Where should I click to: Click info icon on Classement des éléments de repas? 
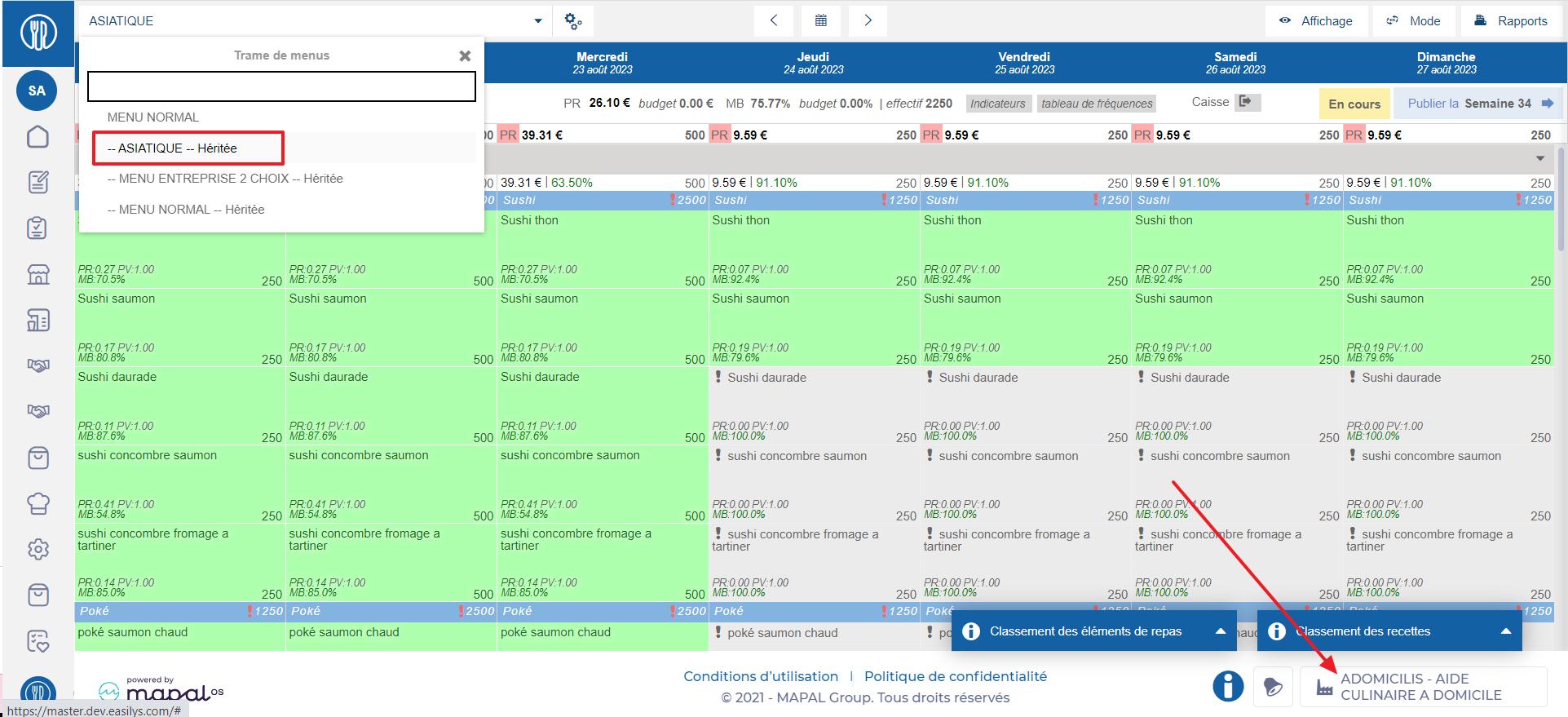pos(971,631)
